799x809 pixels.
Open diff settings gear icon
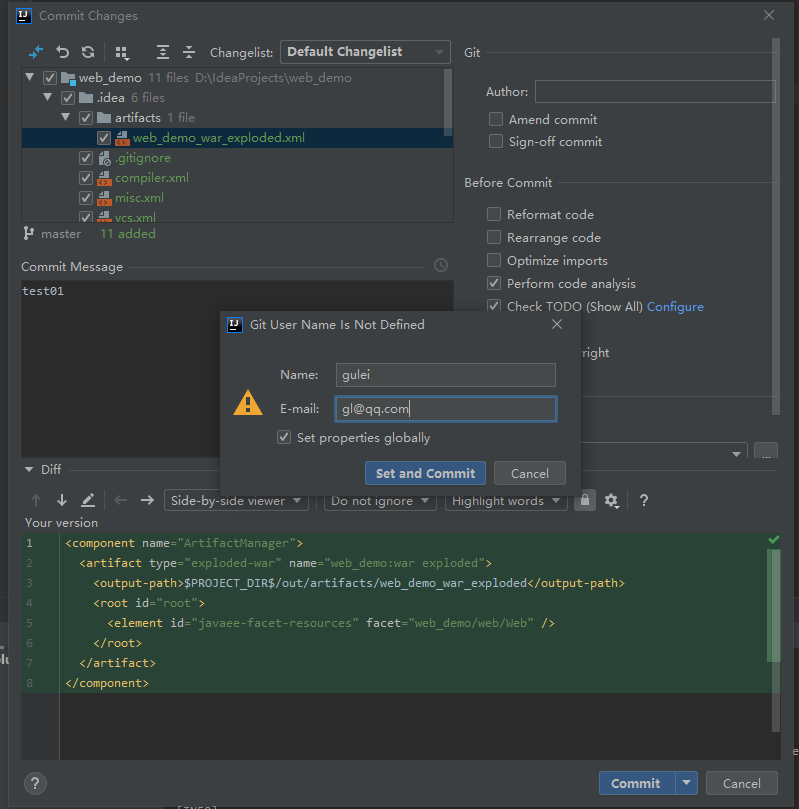click(x=611, y=500)
